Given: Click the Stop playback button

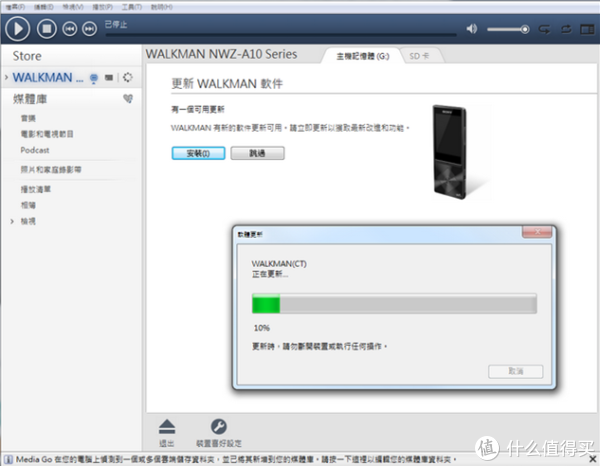Looking at the screenshot, I should point(47,29).
